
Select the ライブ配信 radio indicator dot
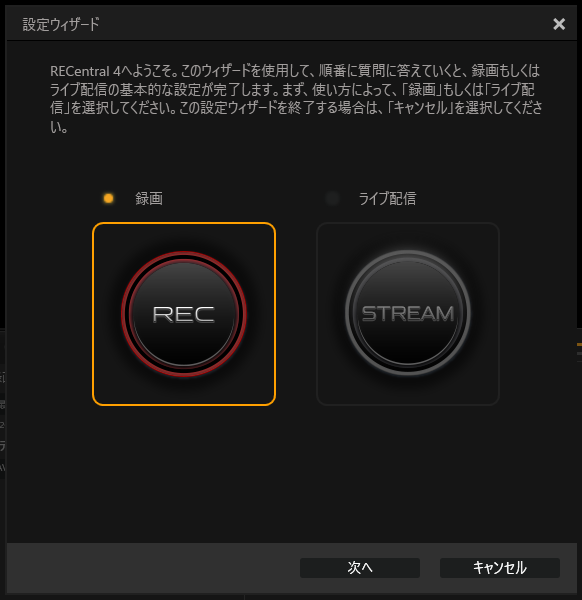[x=332, y=198]
